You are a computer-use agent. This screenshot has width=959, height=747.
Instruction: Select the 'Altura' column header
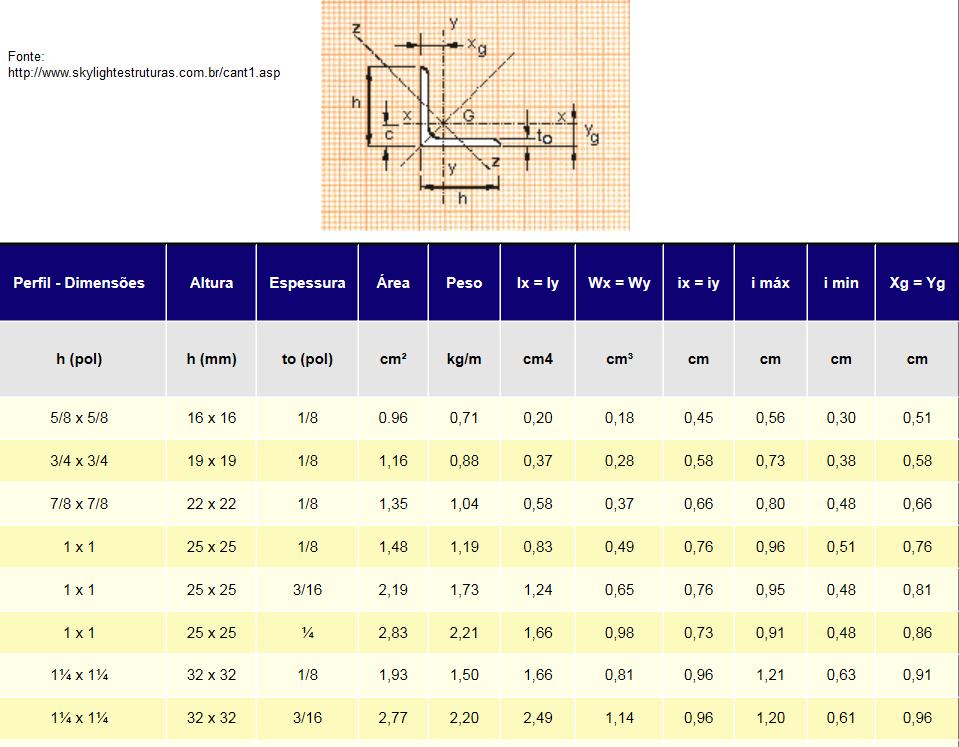click(211, 283)
